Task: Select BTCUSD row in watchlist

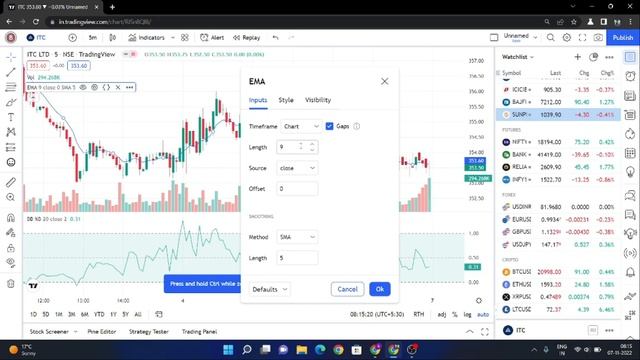Action: click(x=558, y=272)
